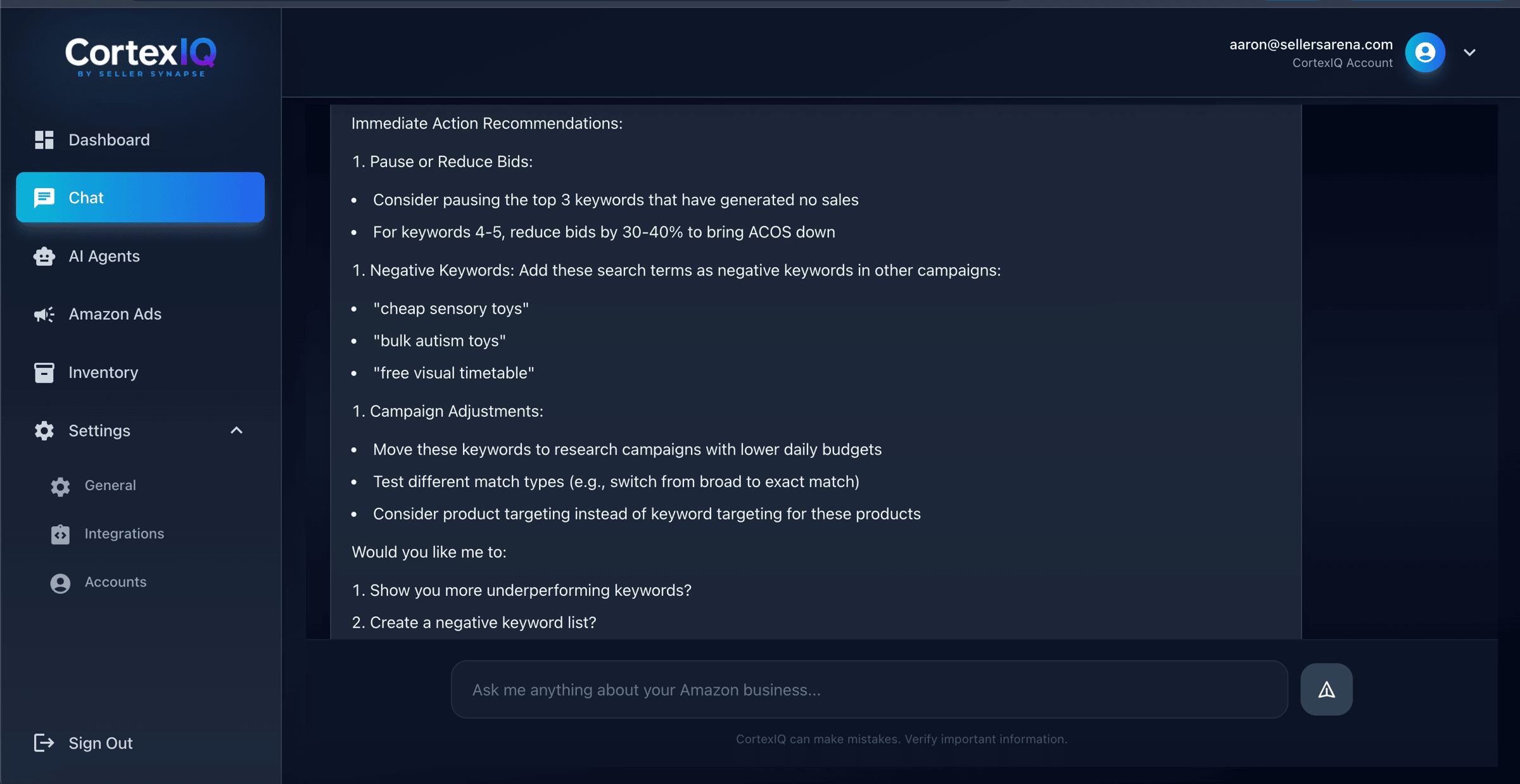
Task: Open the Dashboard page
Action: click(109, 140)
